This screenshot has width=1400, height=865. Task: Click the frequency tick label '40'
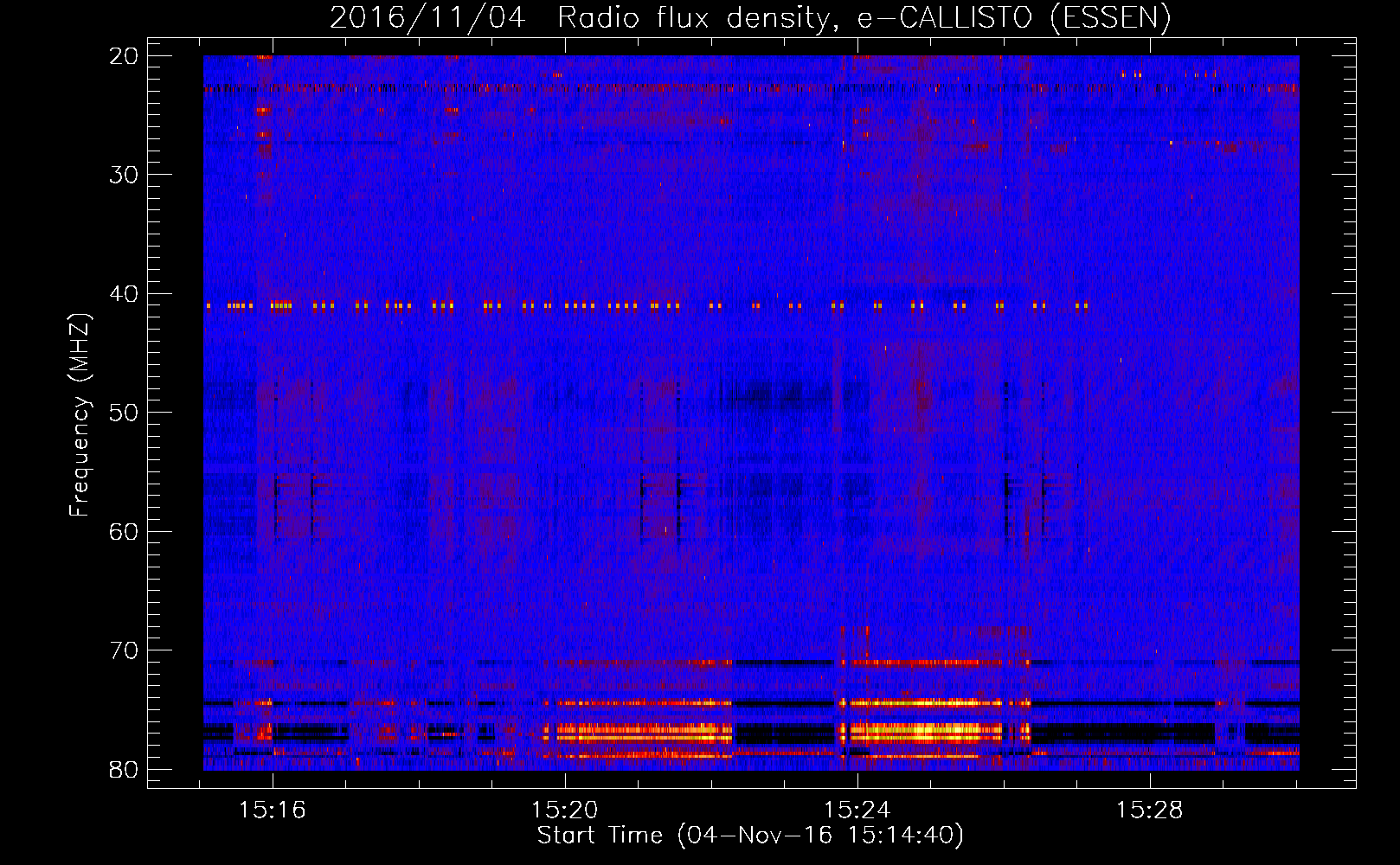pos(125,294)
